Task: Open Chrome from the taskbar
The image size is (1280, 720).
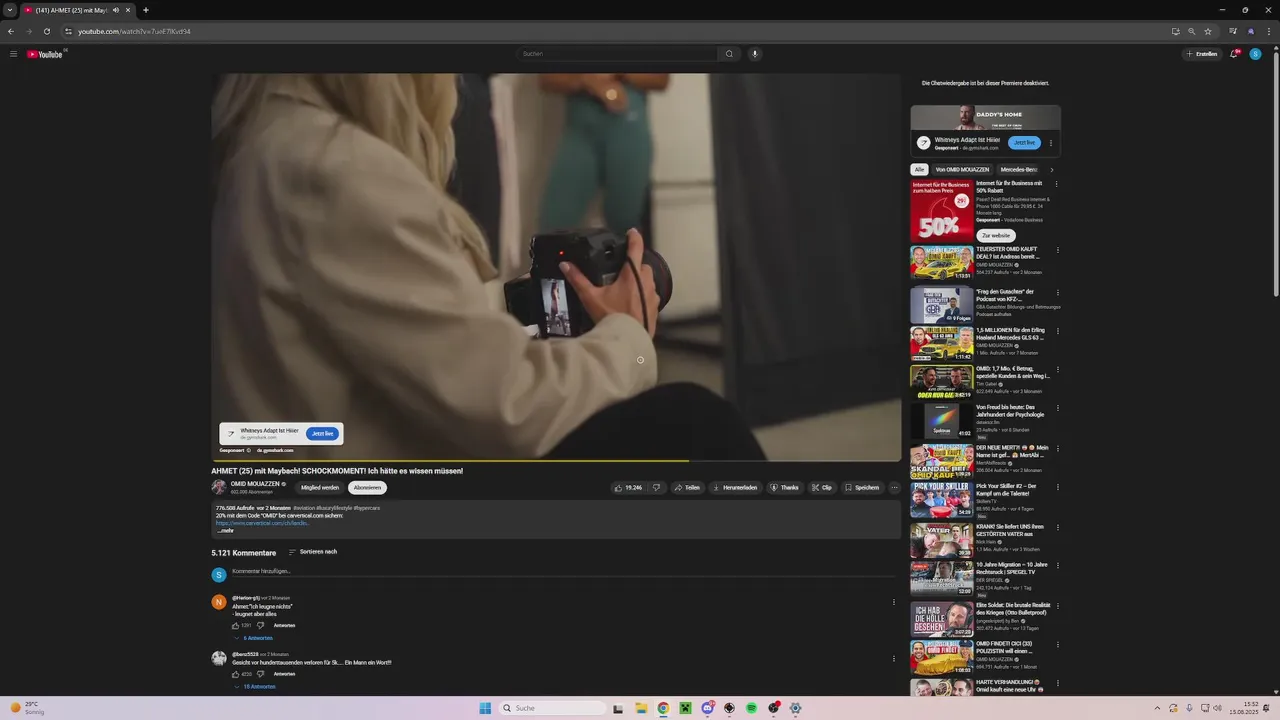Action: tap(663, 708)
